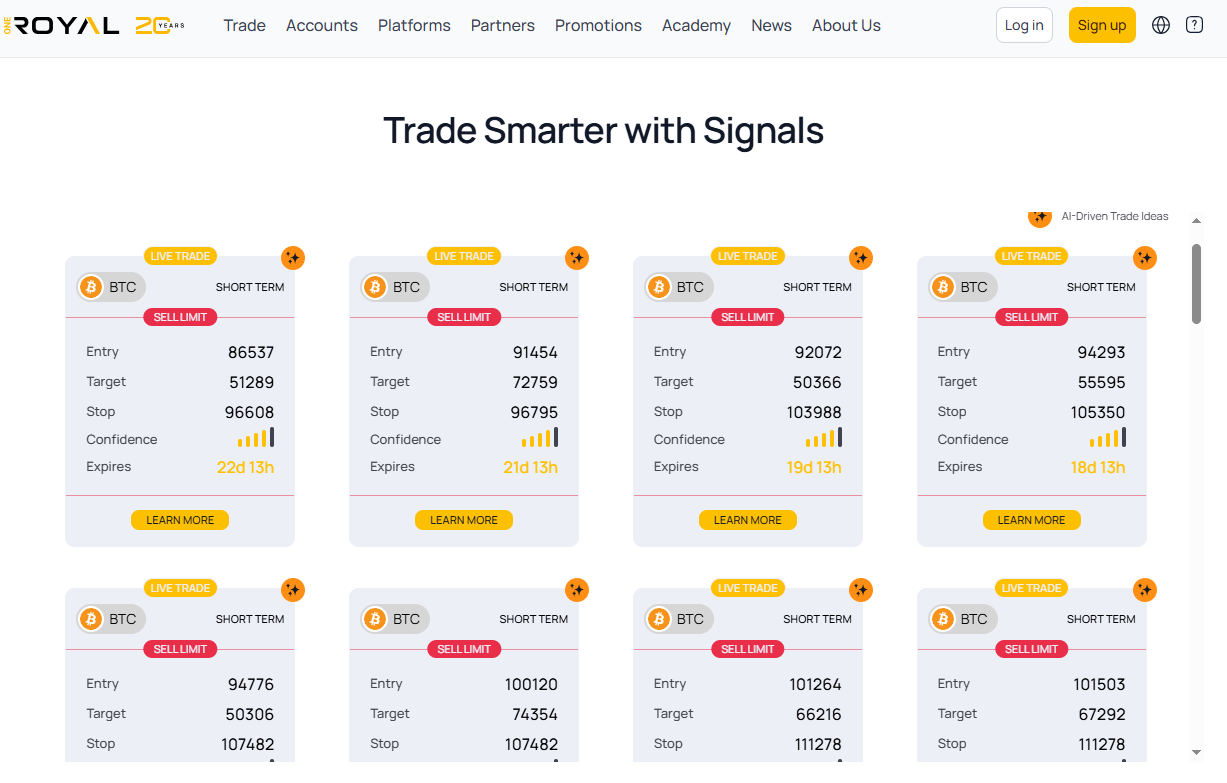Screen dimensions: 1227x783
Task: Click Bitcoin icon on the 92072 entry card
Action: [659, 287]
